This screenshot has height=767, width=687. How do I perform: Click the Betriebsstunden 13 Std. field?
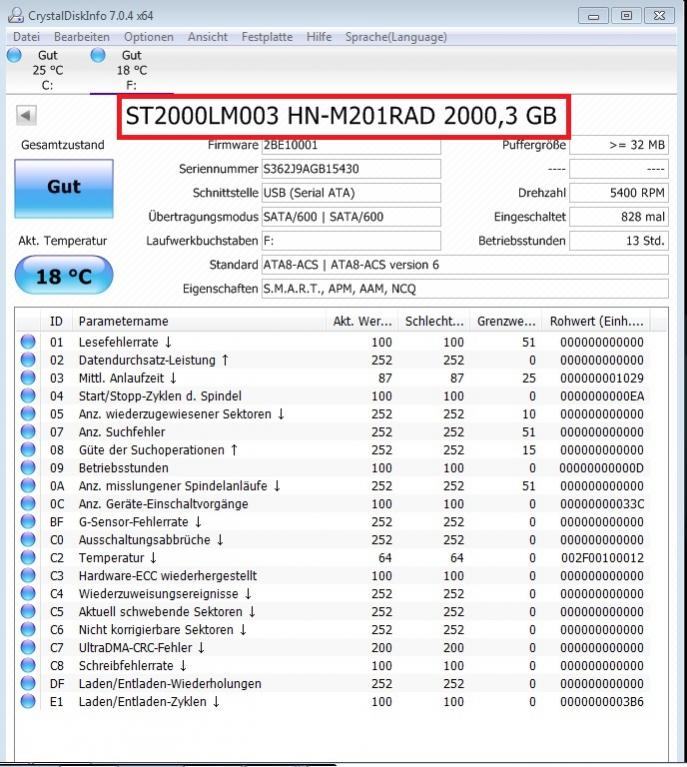618,241
